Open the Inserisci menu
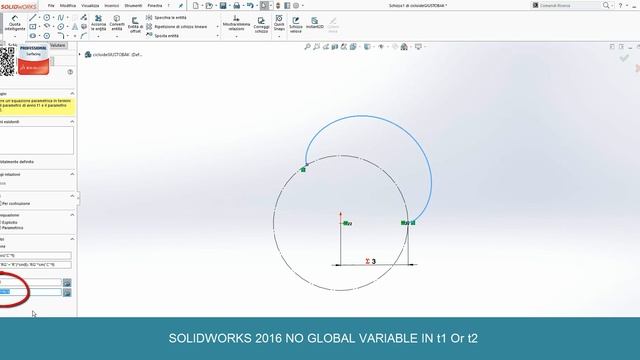 point(111,6)
